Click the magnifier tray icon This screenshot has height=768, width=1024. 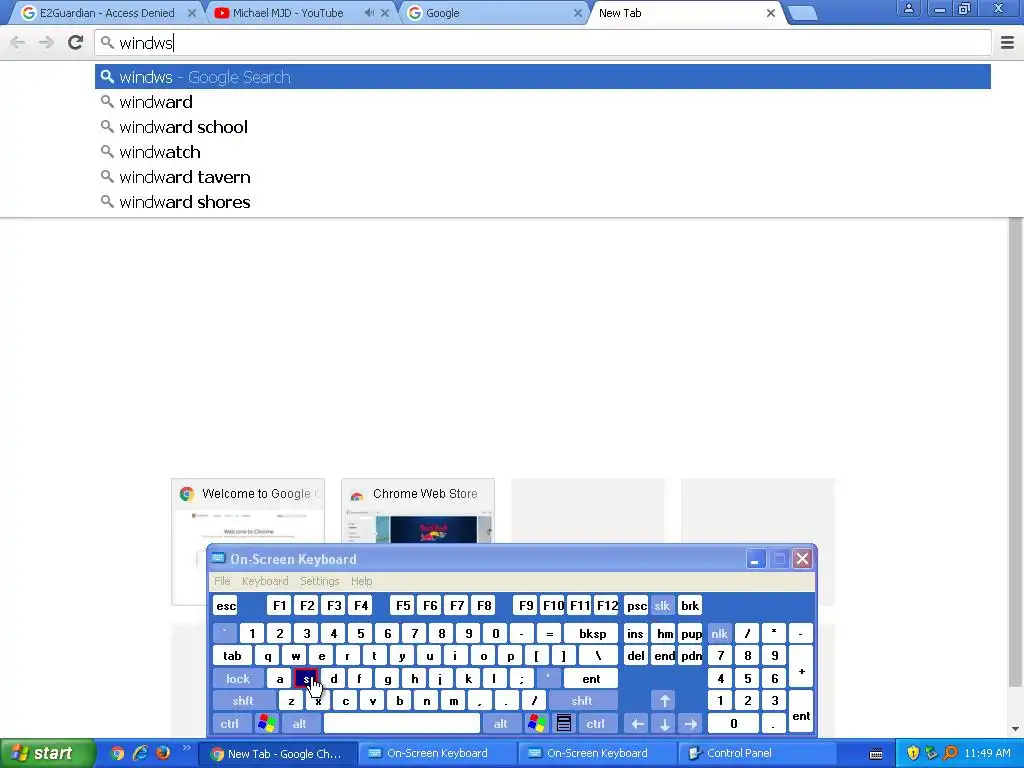point(951,753)
